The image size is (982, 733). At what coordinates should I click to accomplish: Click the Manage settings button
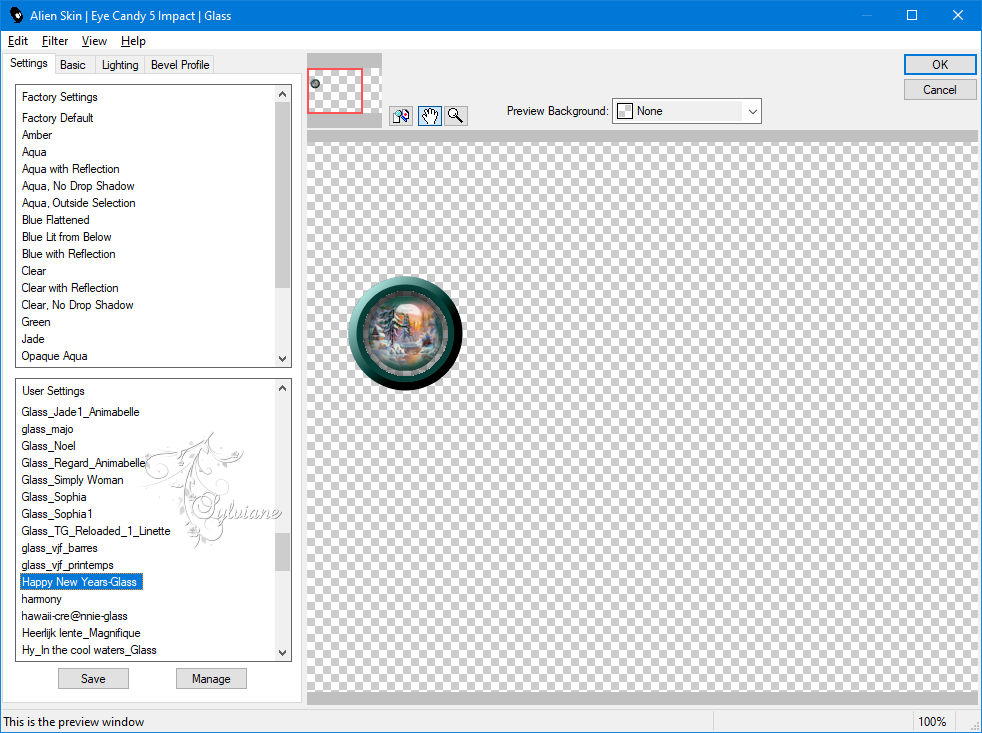(211, 678)
